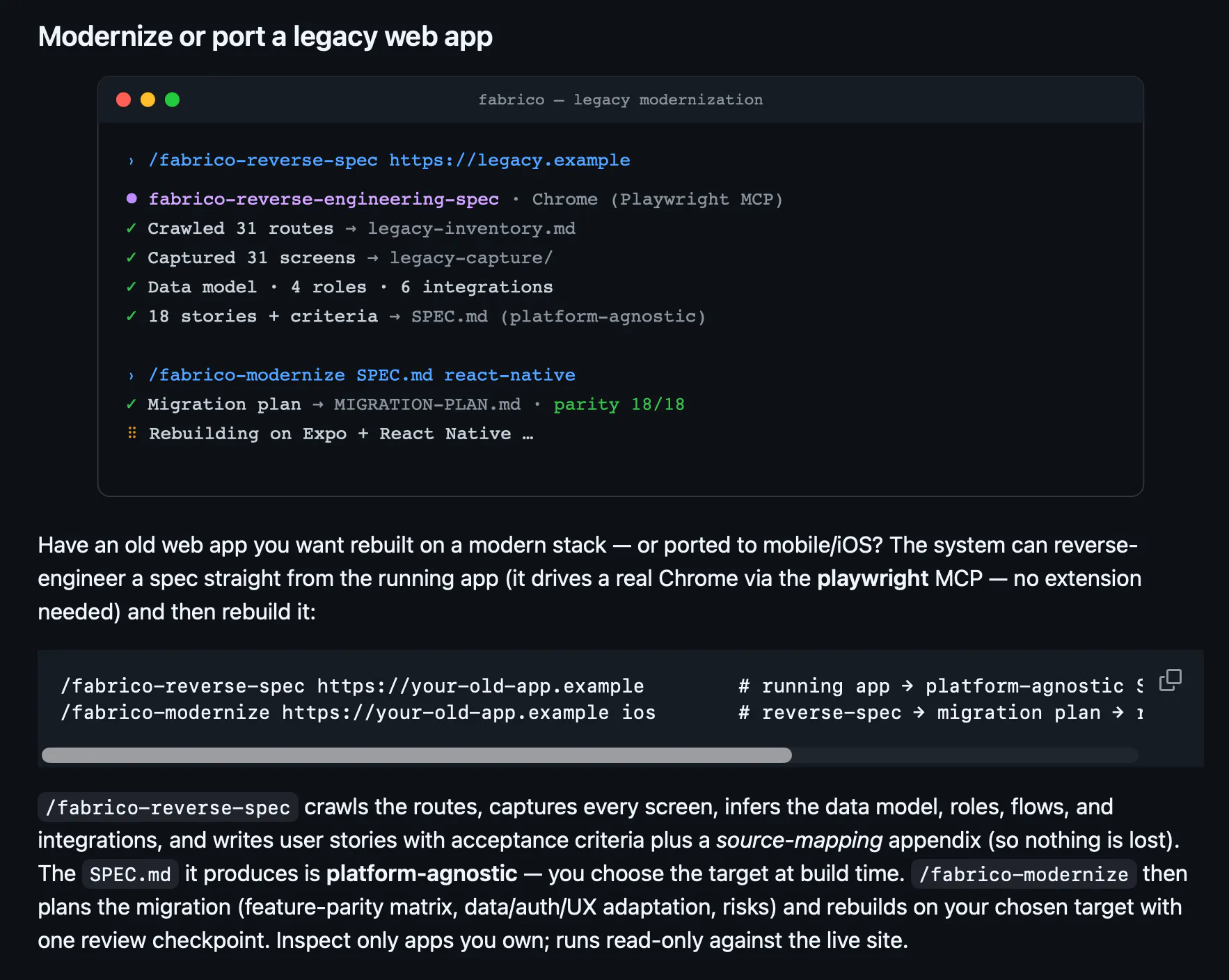The image size is (1229, 980).
Task: Click Chrome (Playwright MCP) text
Action: click(658, 199)
